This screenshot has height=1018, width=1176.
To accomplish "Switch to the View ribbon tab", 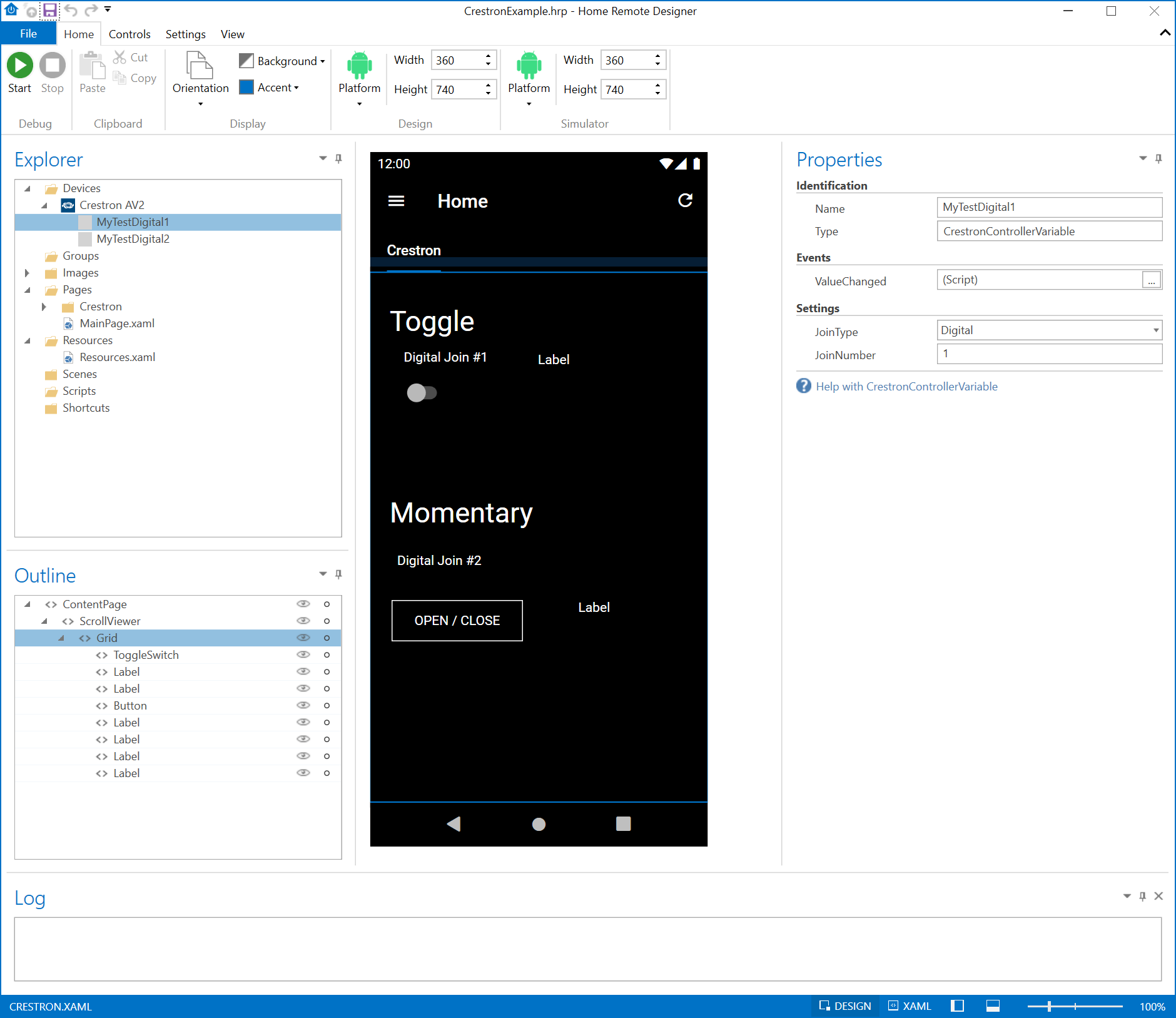I will click(x=233, y=34).
